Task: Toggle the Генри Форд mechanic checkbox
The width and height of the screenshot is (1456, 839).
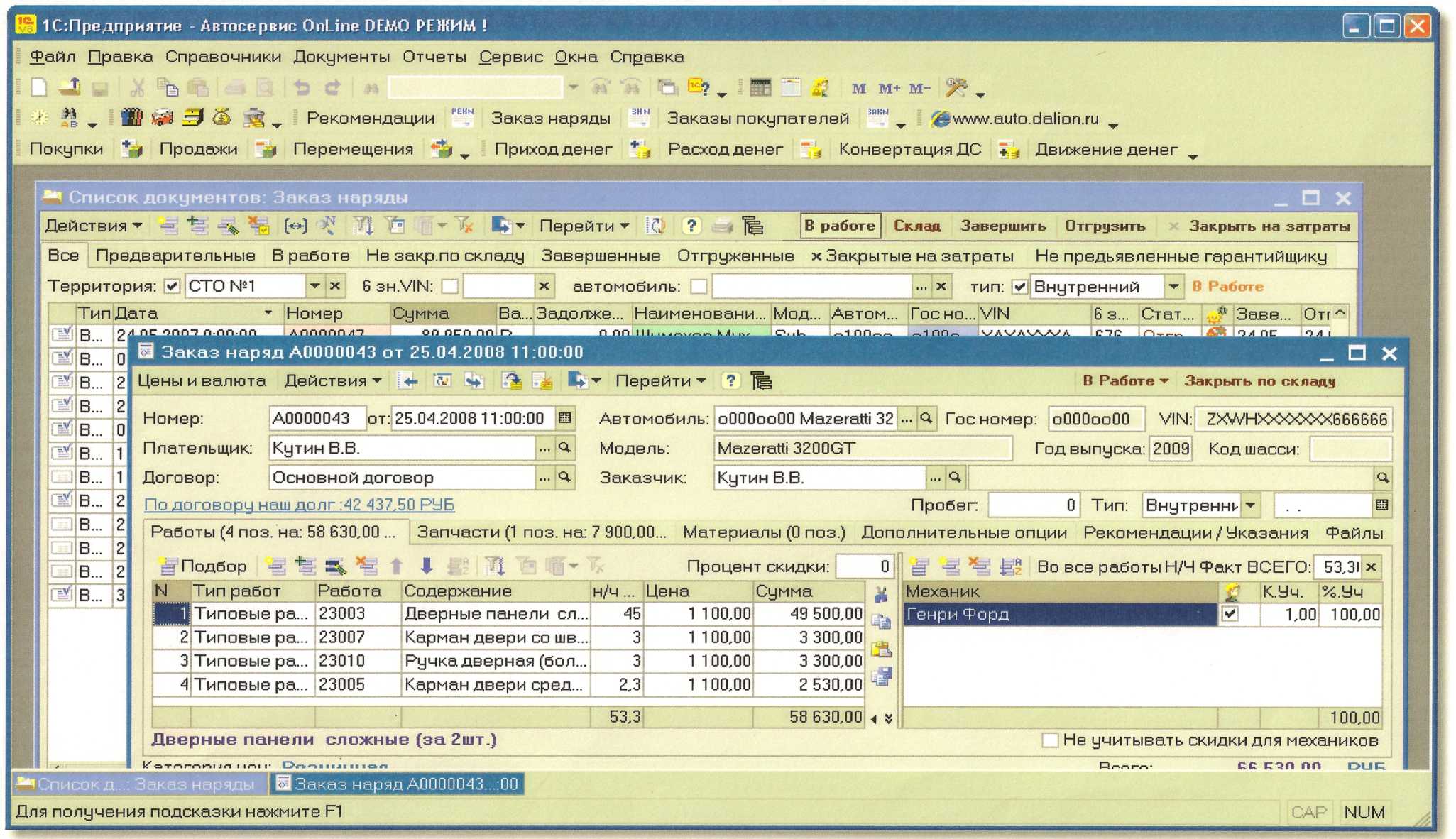Action: pos(1230,614)
